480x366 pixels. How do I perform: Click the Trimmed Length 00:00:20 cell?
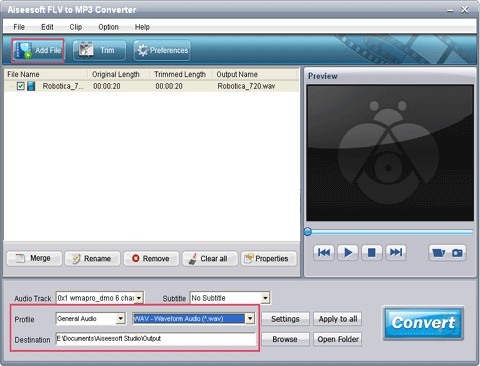[x=169, y=86]
